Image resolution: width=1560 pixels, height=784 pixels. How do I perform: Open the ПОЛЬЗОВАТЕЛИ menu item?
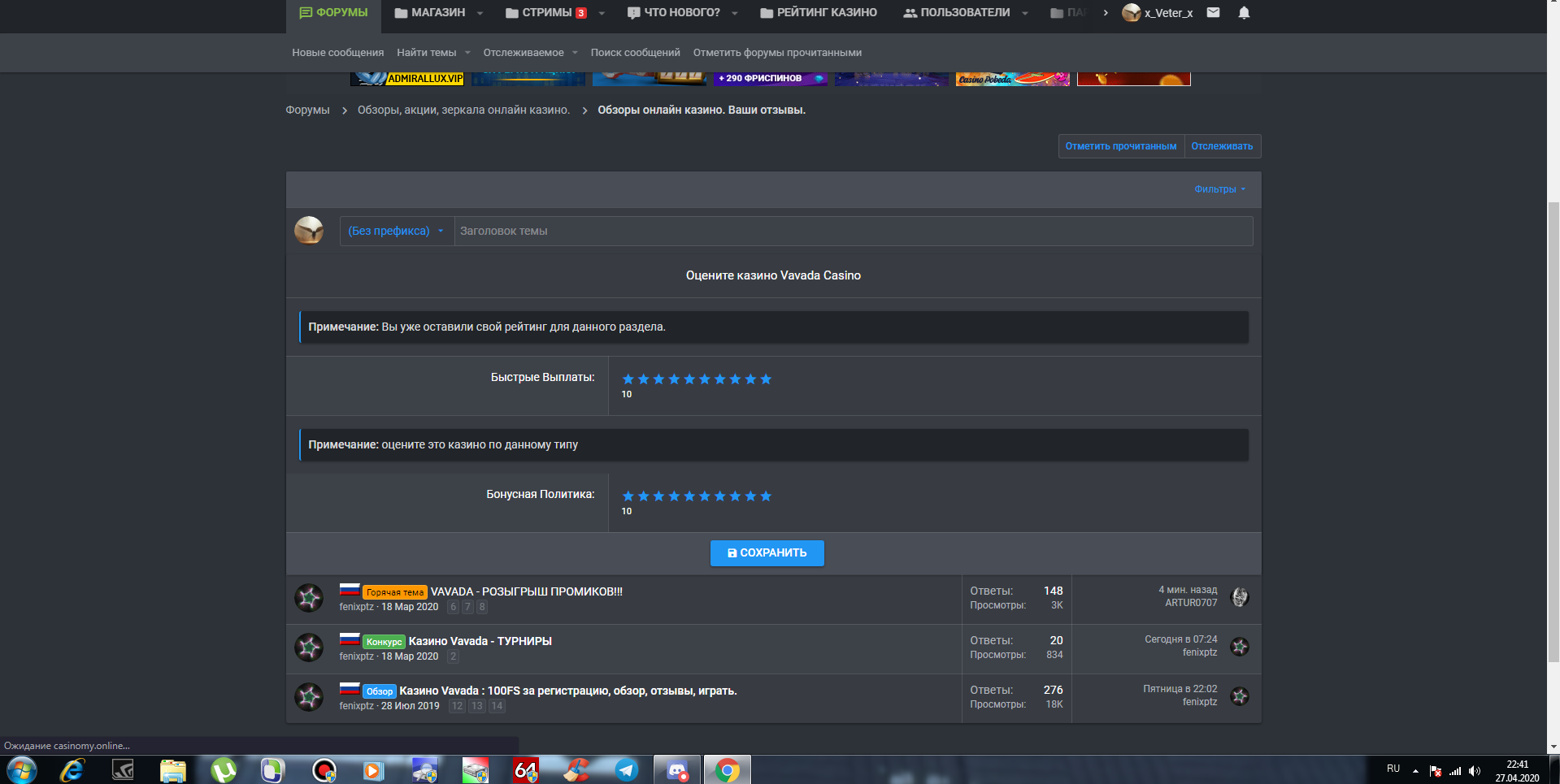957,13
